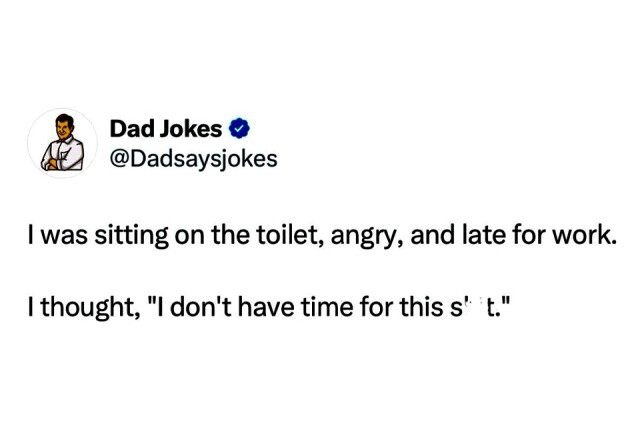Select the word "this" in the punchline

[x=422, y=307]
